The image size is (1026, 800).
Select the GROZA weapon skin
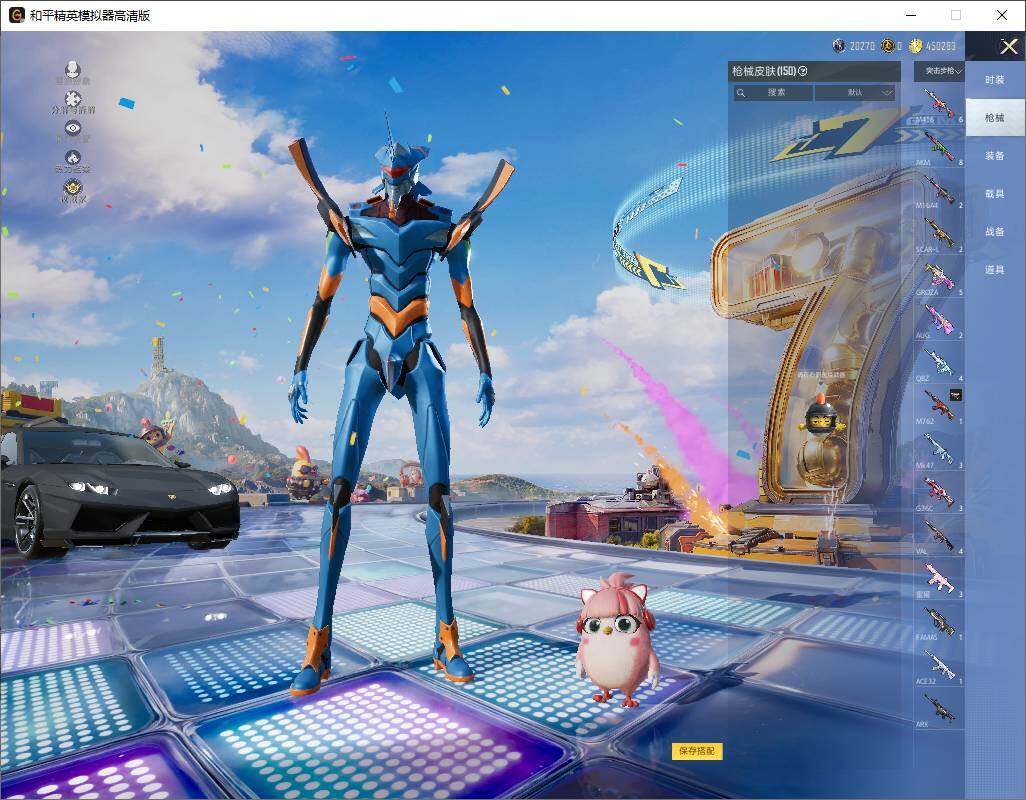(939, 277)
